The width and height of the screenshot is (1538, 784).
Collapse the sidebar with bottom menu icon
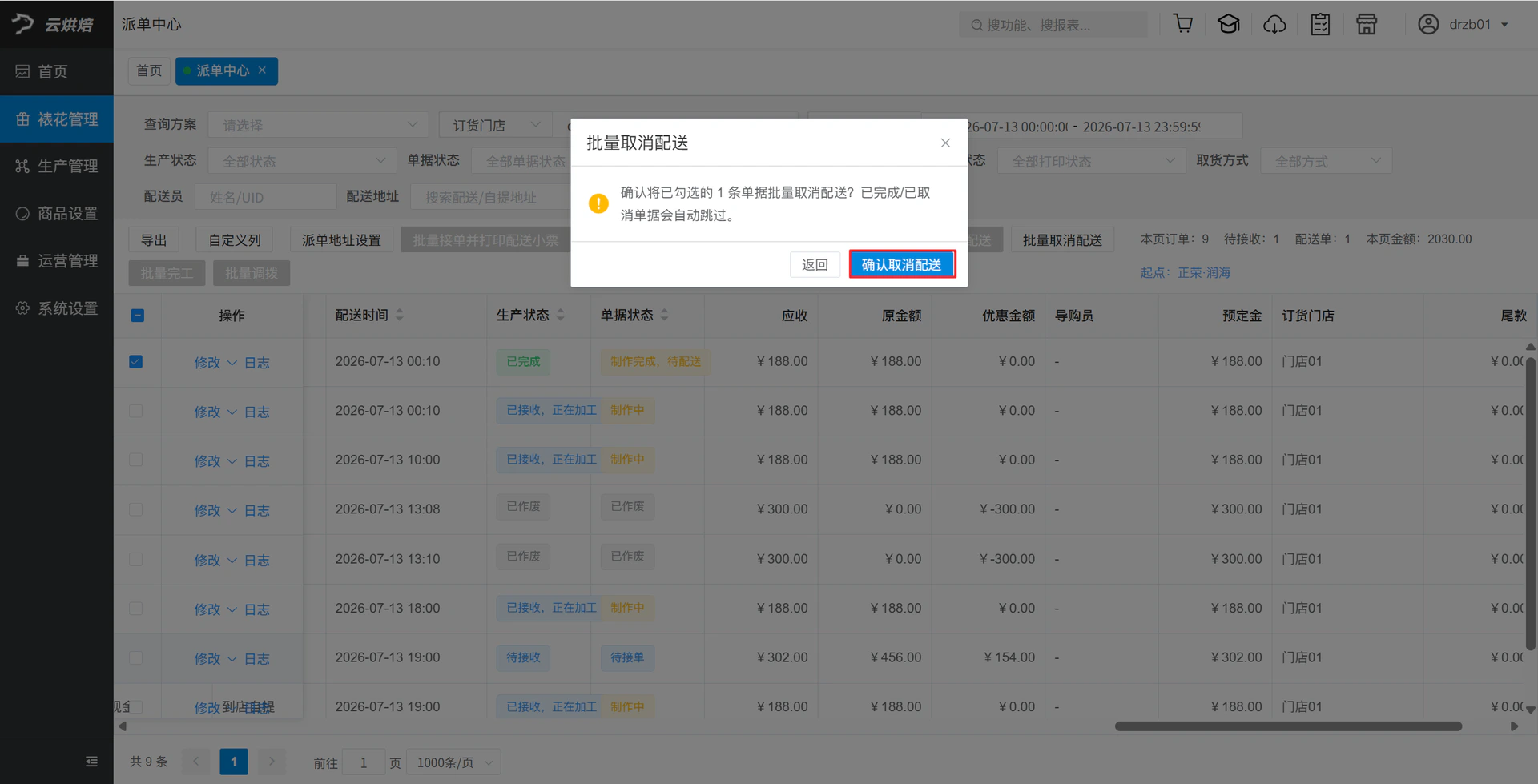coord(91,761)
